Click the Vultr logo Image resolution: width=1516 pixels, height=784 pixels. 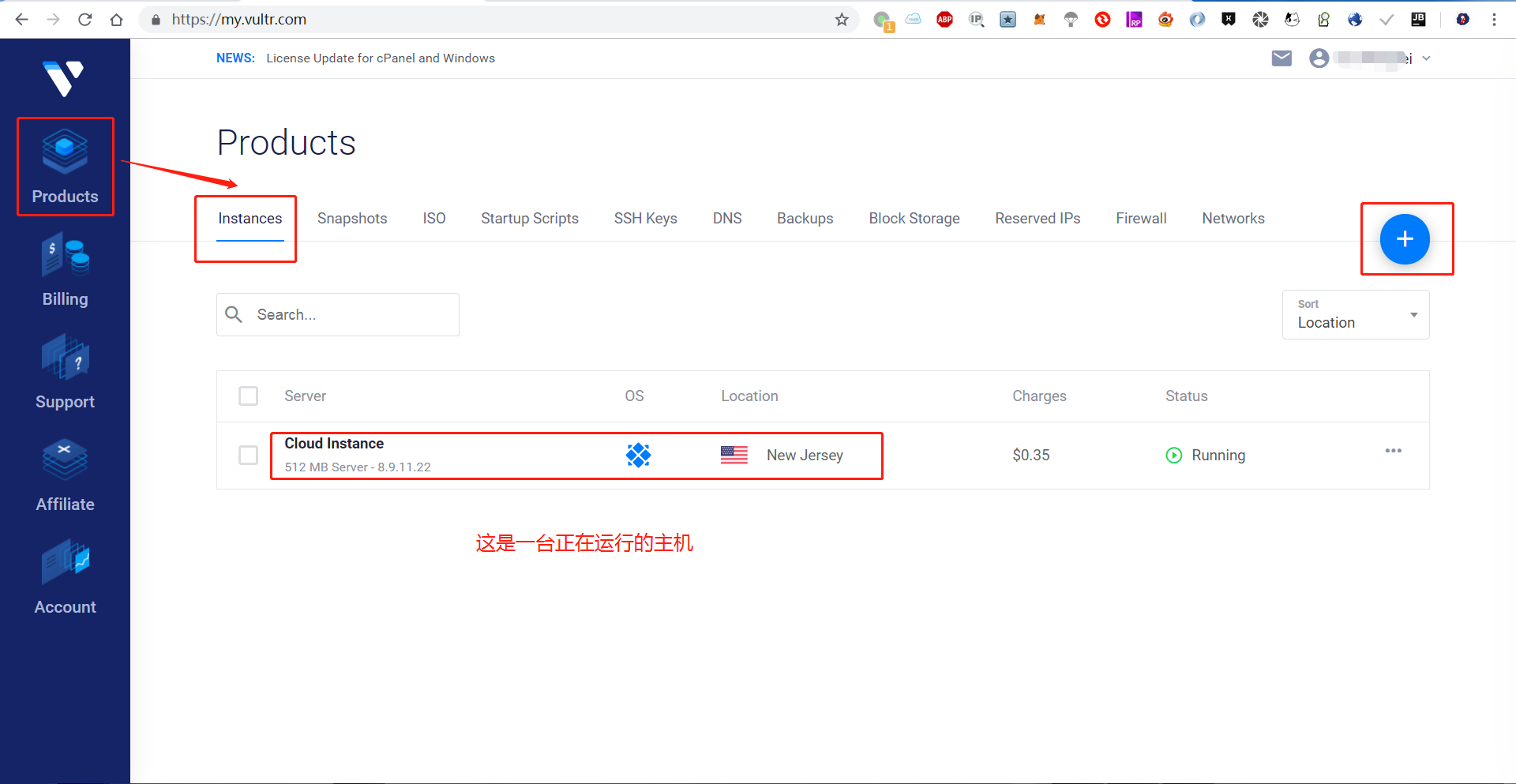point(63,77)
